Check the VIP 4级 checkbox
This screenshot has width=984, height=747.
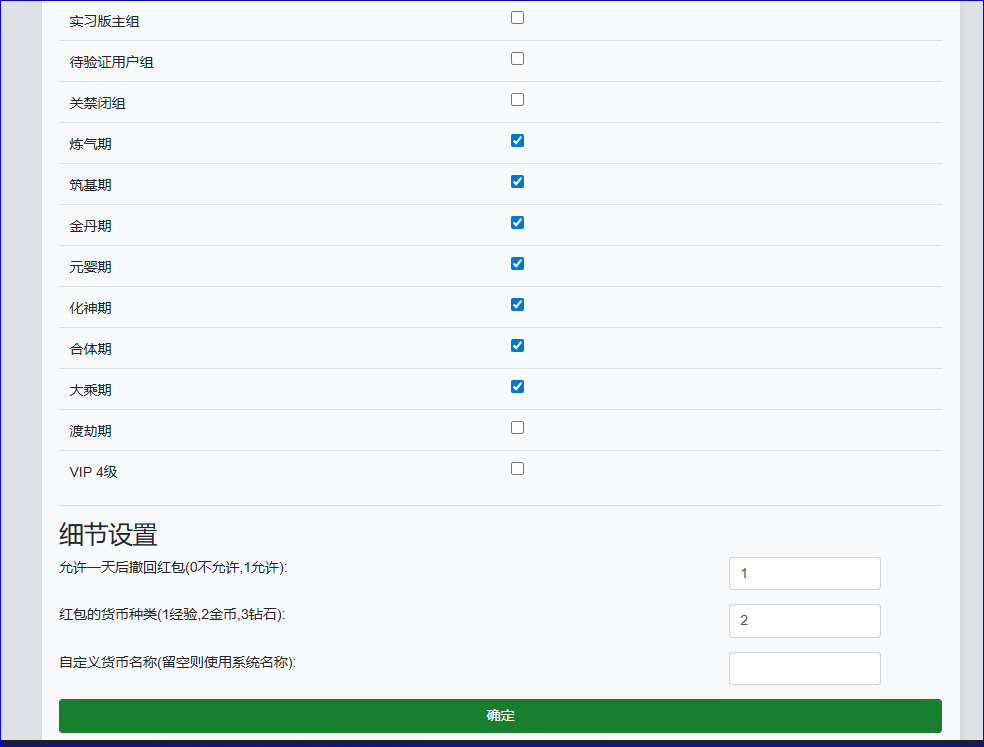click(x=517, y=469)
